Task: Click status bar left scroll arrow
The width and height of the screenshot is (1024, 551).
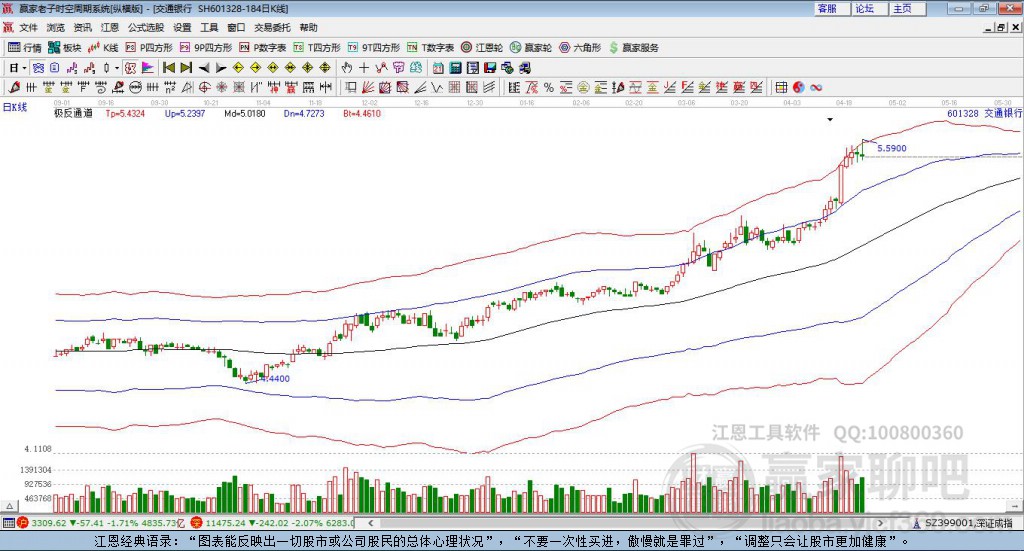Action: point(371,523)
